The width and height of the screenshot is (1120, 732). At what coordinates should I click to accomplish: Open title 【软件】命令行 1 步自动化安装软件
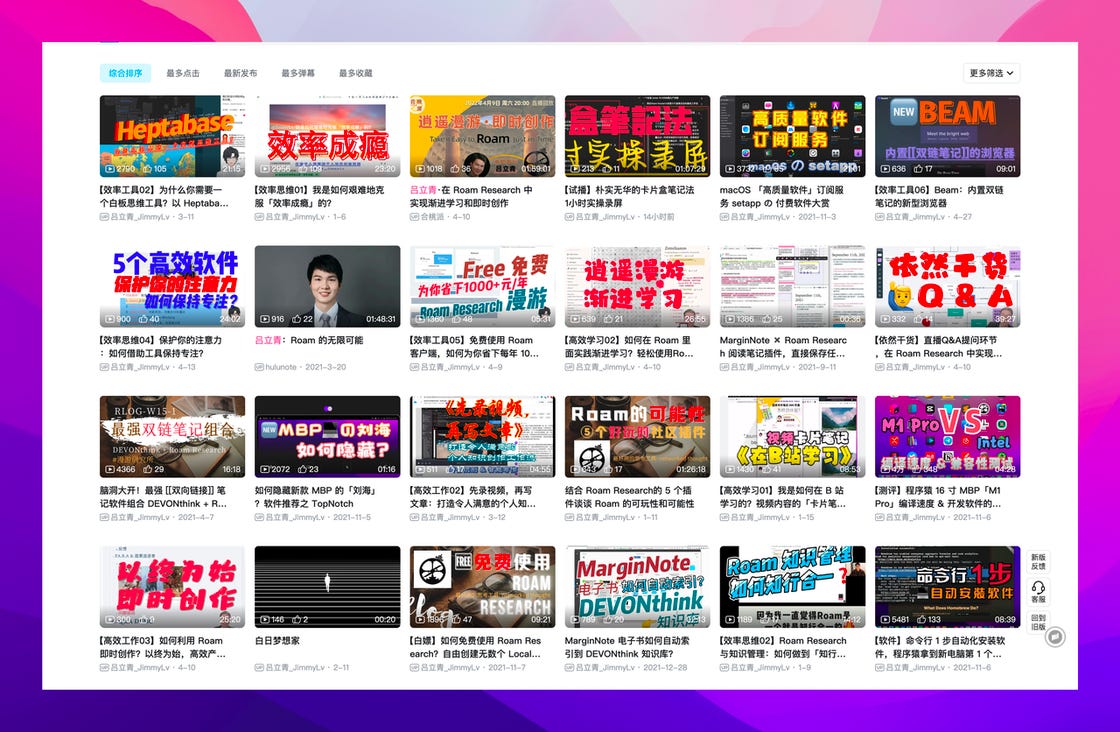point(940,647)
